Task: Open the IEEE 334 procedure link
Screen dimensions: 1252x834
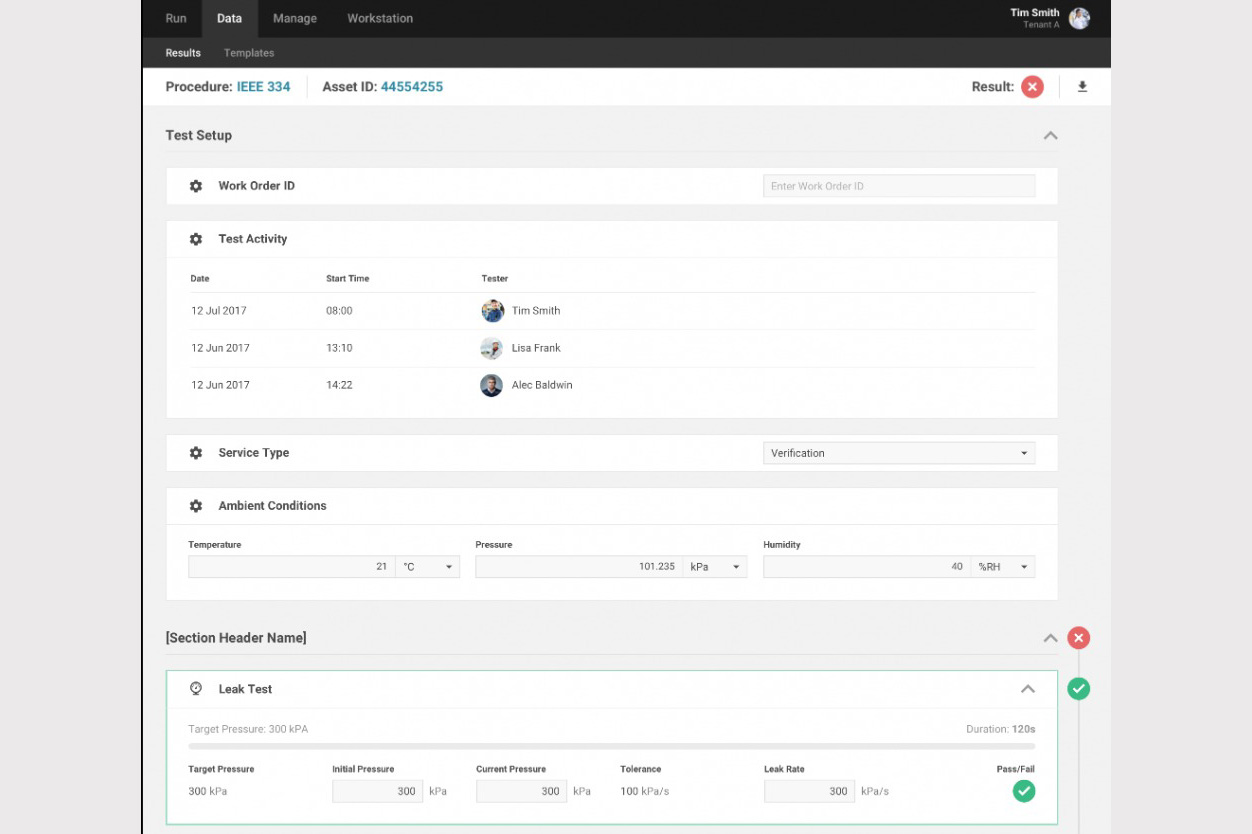Action: [x=263, y=87]
